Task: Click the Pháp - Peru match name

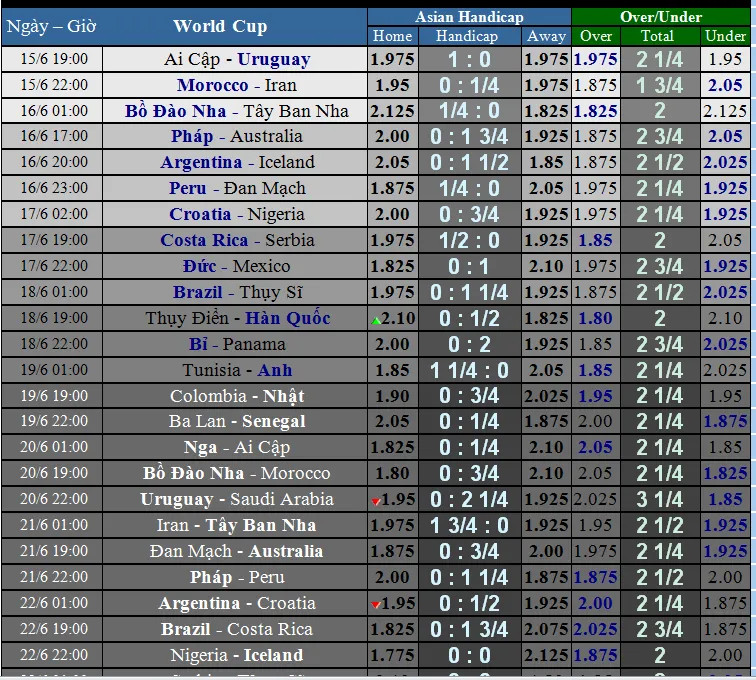Action: click(x=237, y=578)
